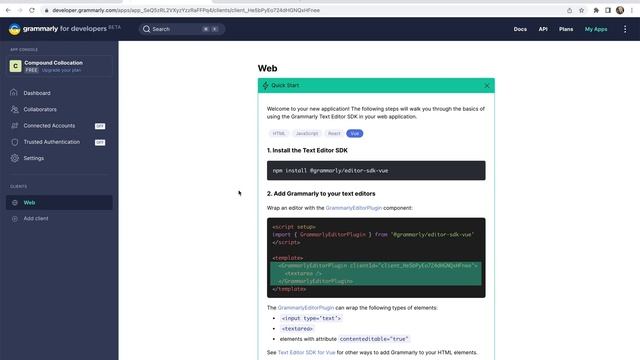Open the API menu item
Image resolution: width=640 pixels, height=360 pixels.
click(543, 29)
